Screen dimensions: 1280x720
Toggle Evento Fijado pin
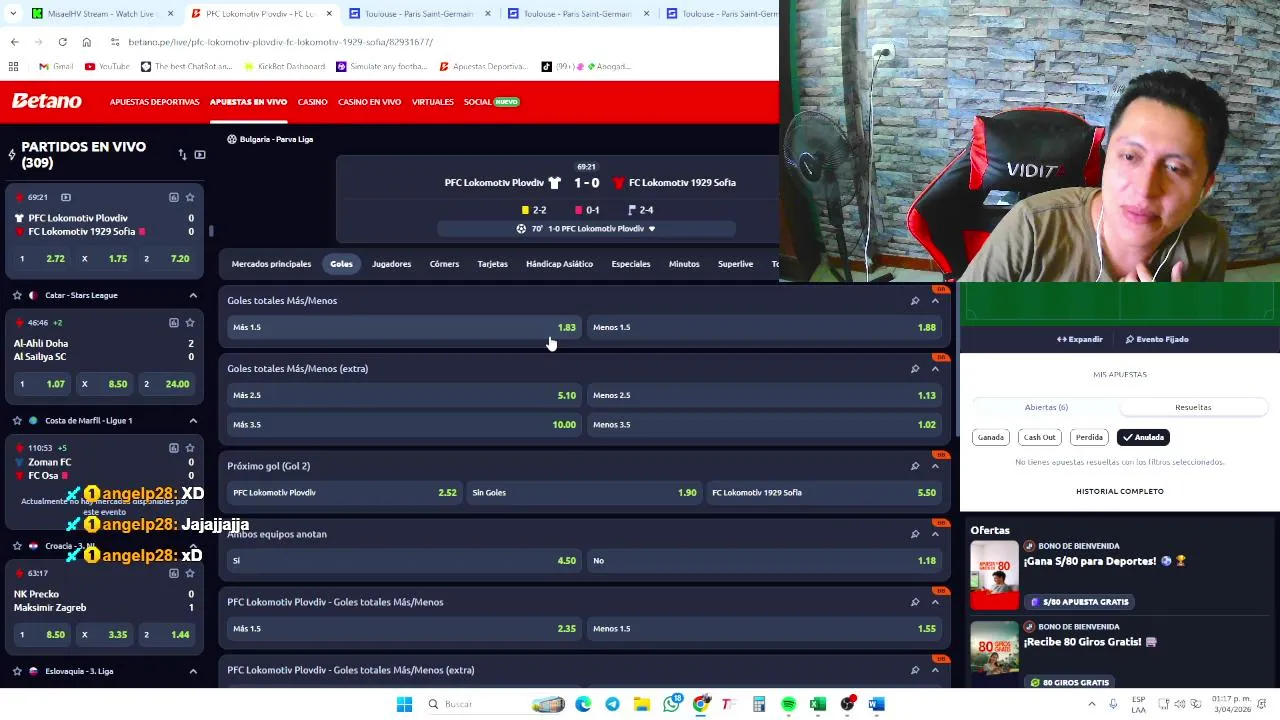pyautogui.click(x=1157, y=339)
